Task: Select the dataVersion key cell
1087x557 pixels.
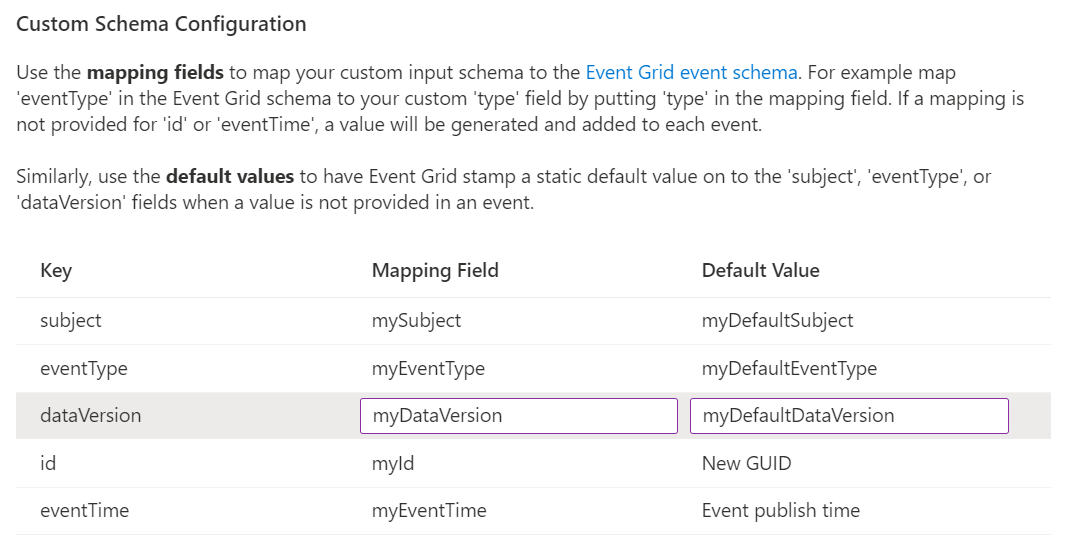Action: (91, 415)
